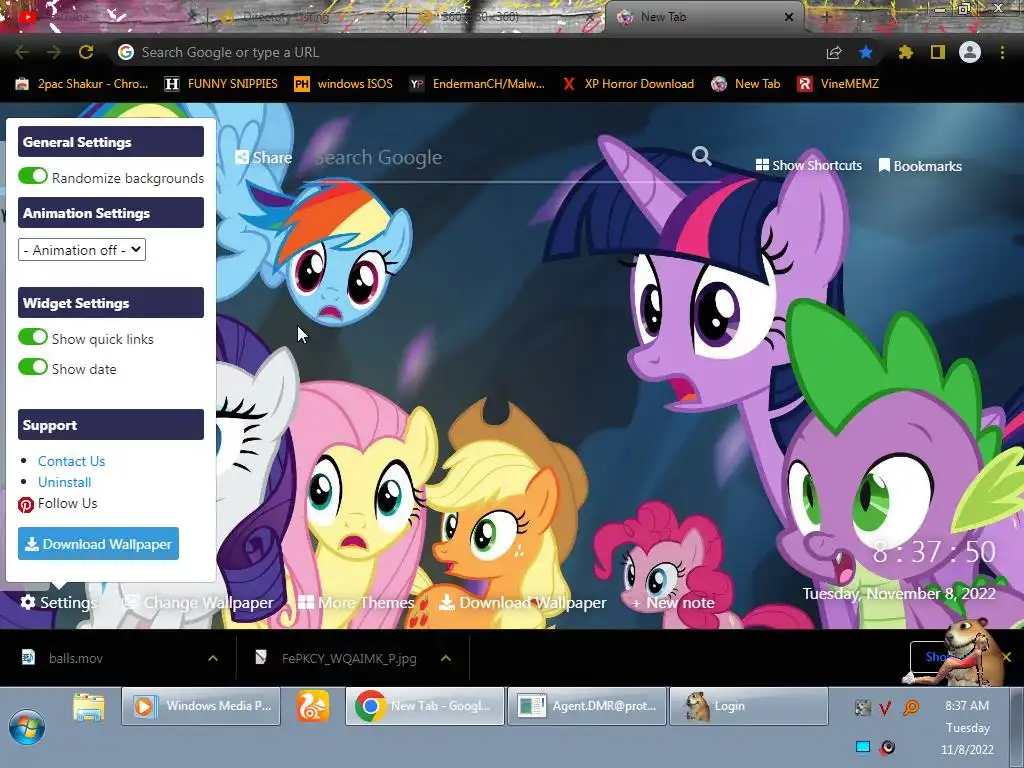Open Windows Explorer folder on taskbar
Image resolution: width=1024 pixels, height=768 pixels.
pos(89,707)
